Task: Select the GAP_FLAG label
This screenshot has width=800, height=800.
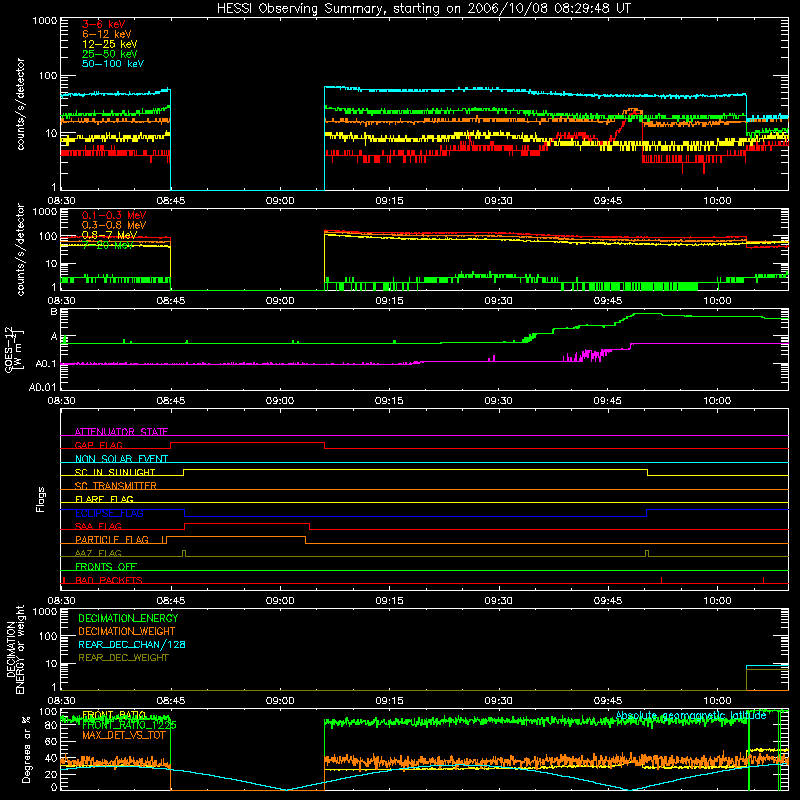Action: pos(98,445)
